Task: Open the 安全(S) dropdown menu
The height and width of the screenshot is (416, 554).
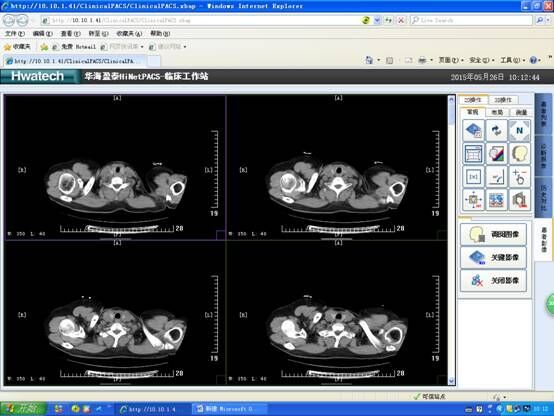Action: tap(482, 60)
